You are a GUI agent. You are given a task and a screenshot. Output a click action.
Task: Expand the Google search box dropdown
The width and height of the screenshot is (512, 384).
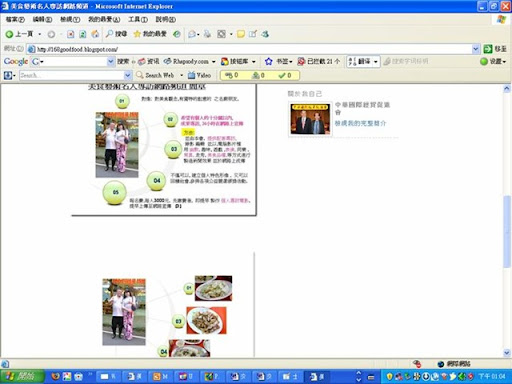point(111,61)
